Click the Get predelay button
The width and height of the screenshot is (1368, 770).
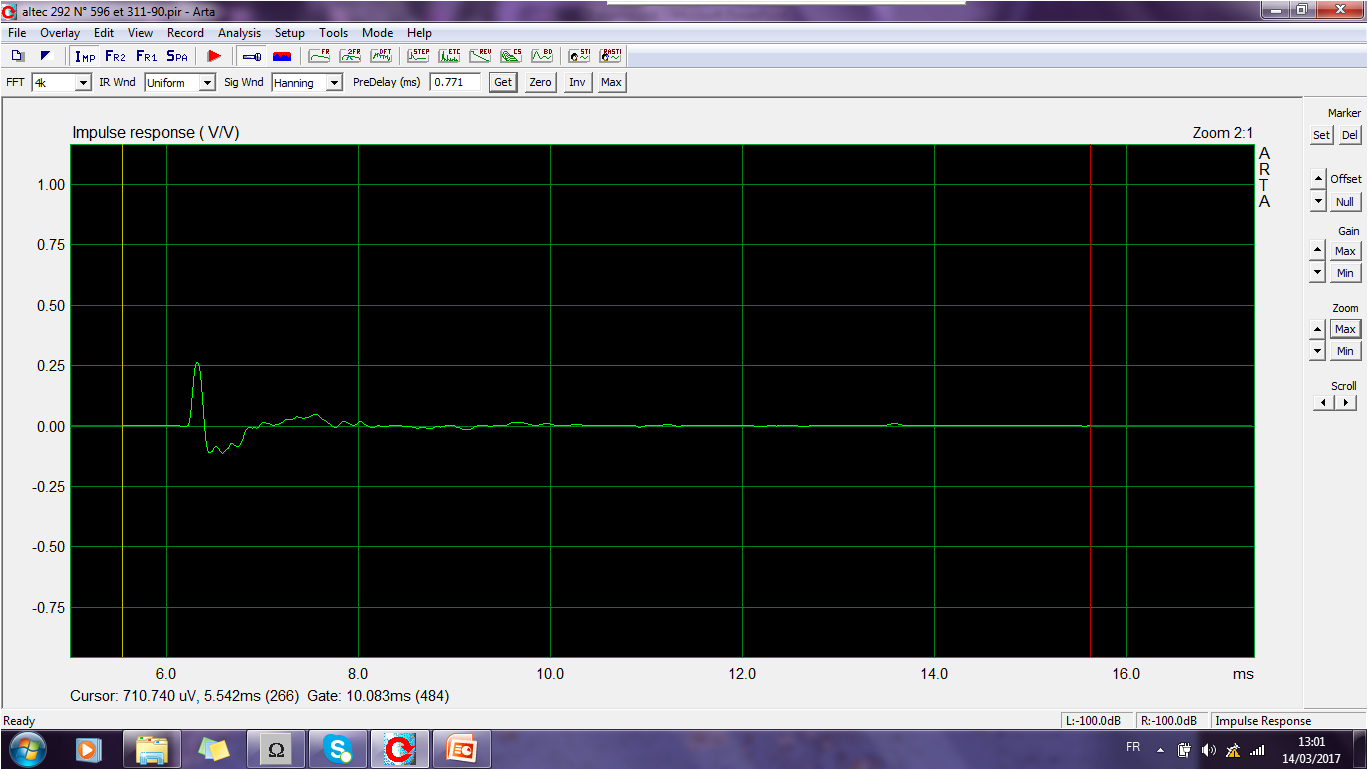[503, 83]
